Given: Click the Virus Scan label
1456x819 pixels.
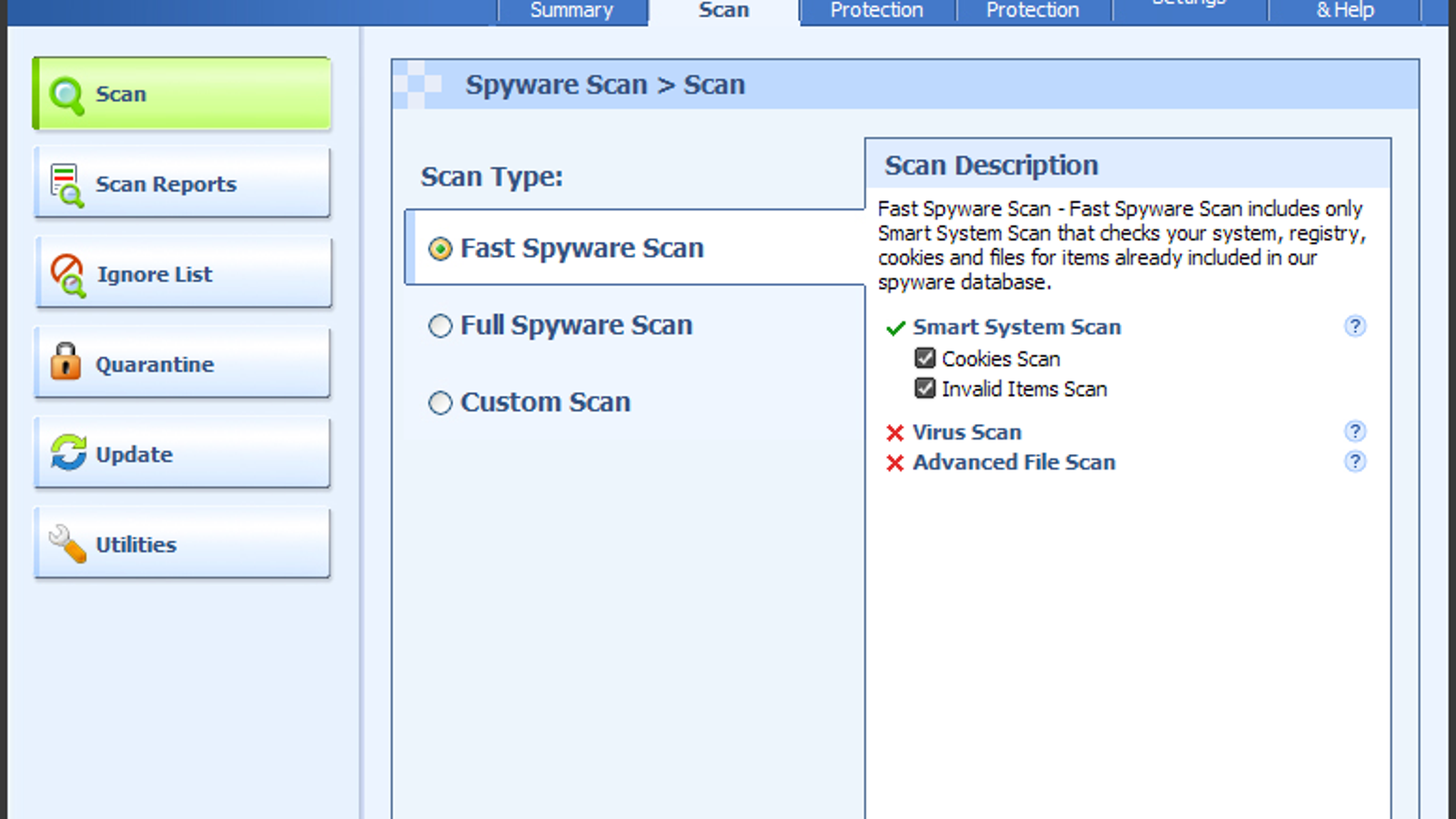Looking at the screenshot, I should [x=966, y=432].
